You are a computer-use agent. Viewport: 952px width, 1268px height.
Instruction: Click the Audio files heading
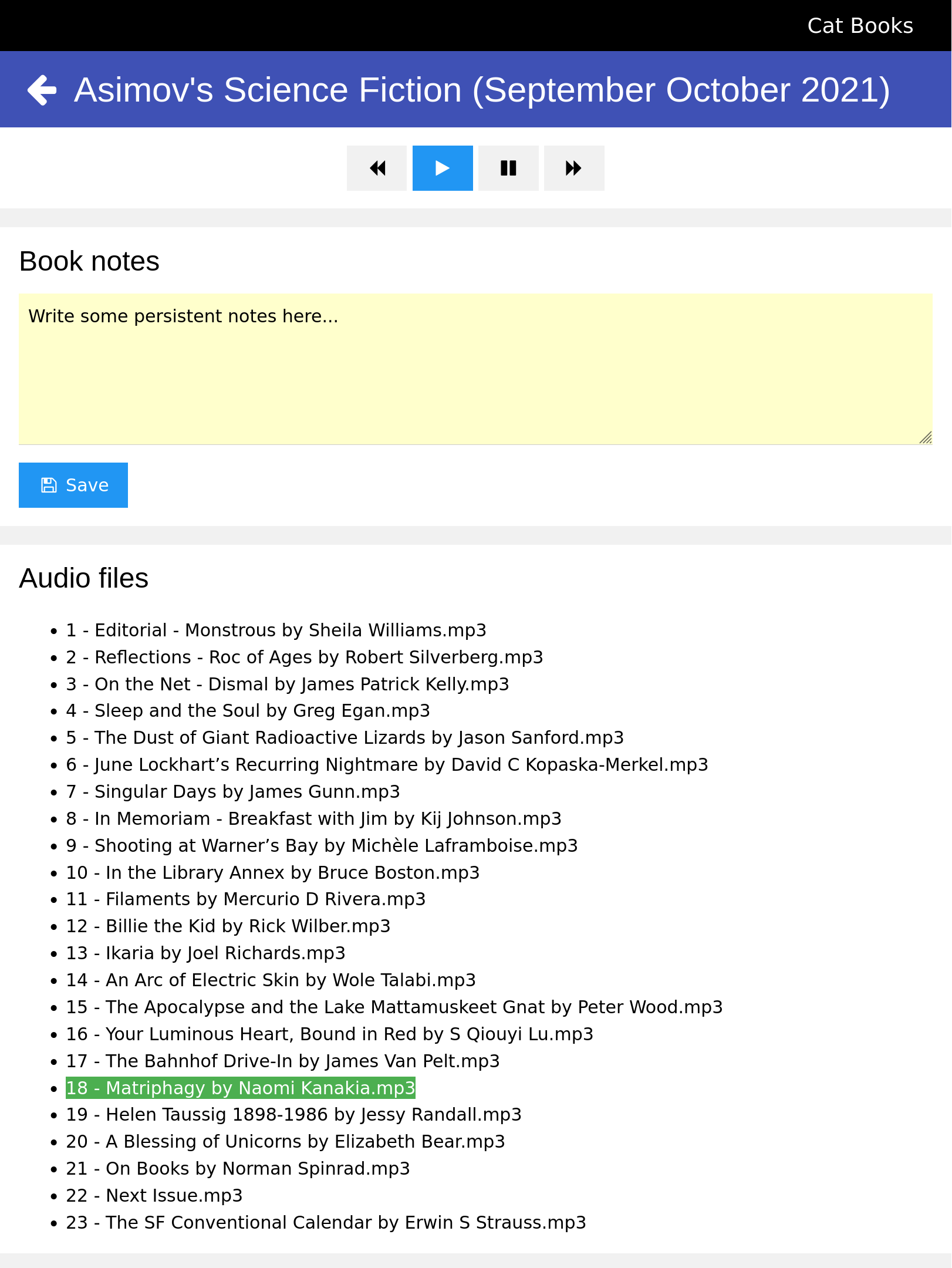click(84, 578)
